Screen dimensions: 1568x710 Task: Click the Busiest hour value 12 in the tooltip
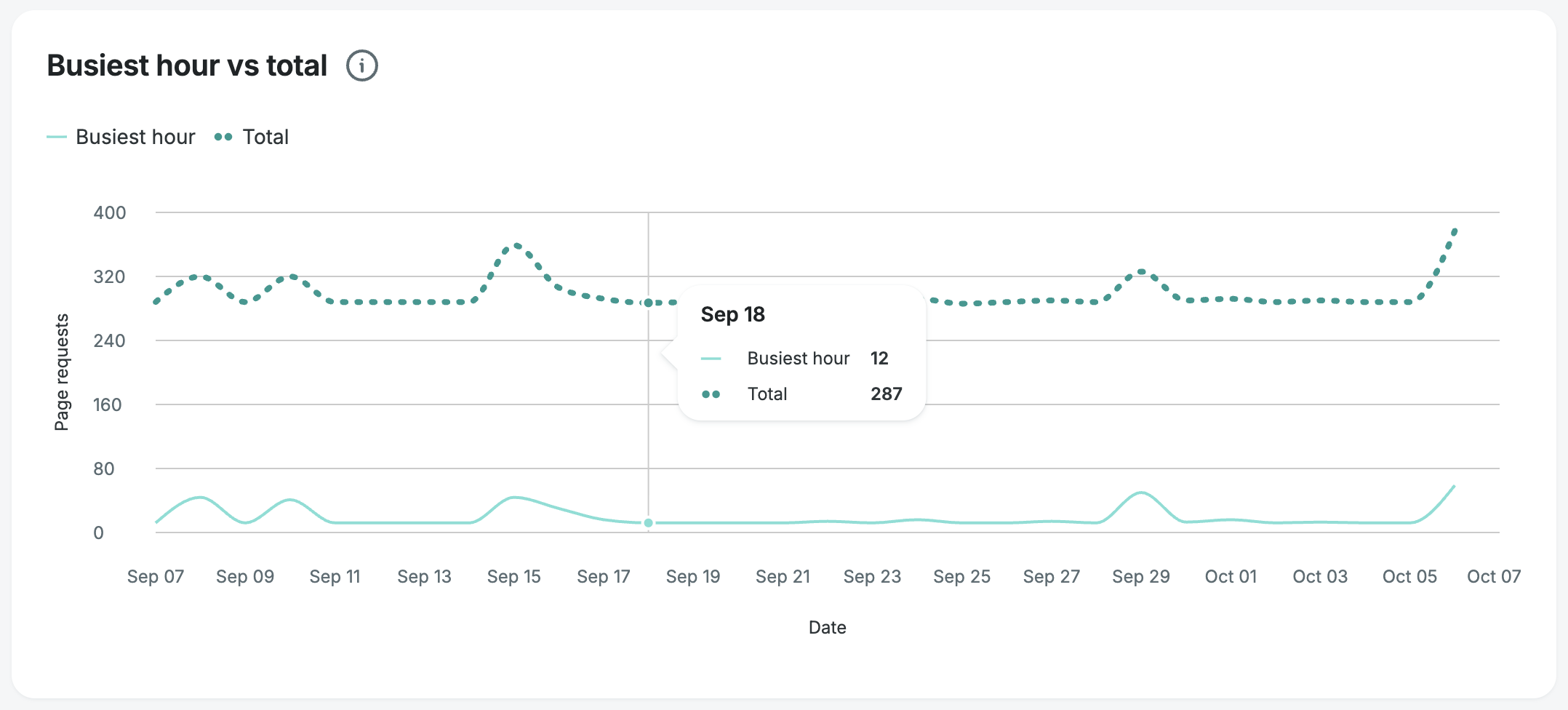coord(879,358)
